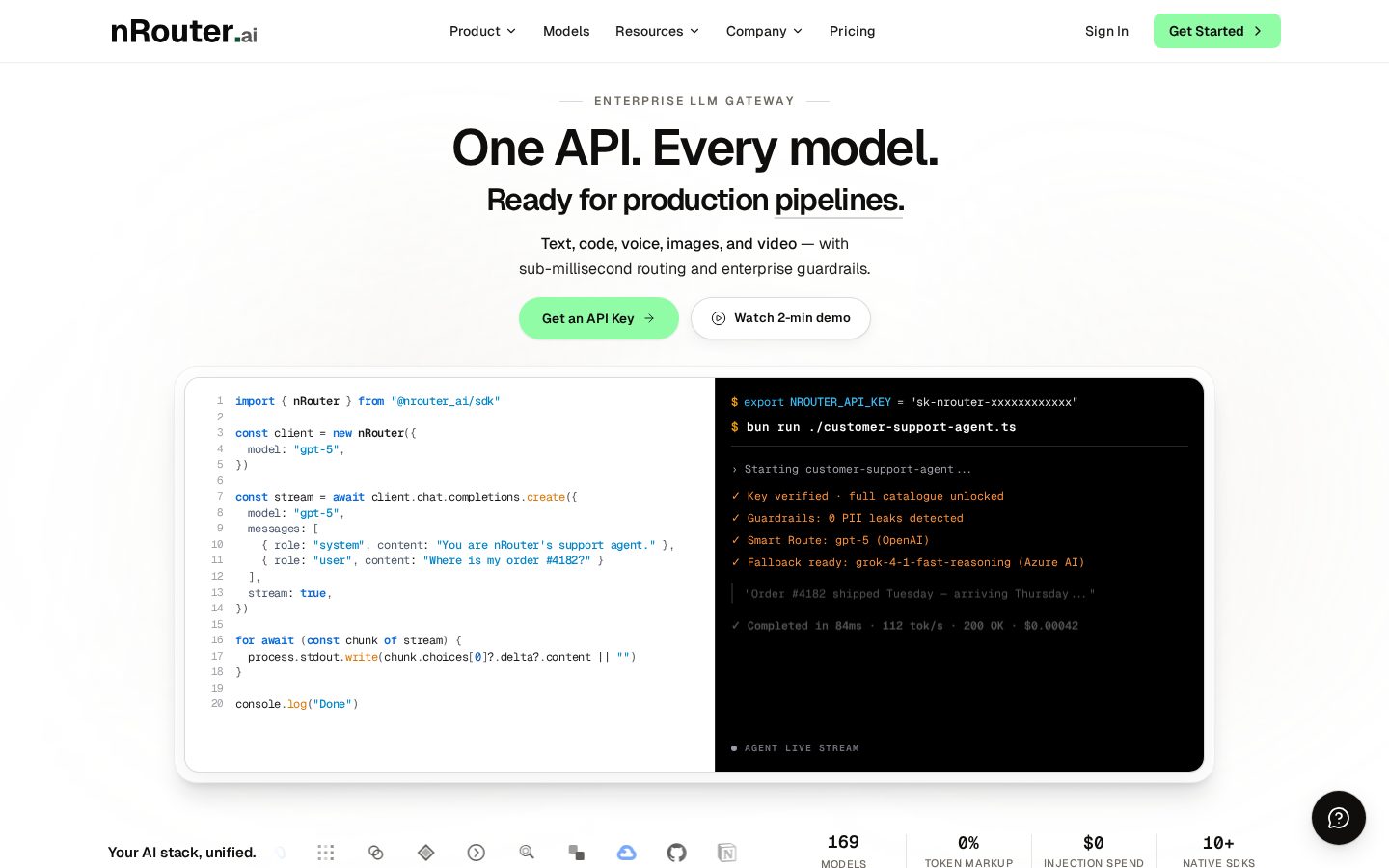Click the circled chevron logo icon
Image resolution: width=1389 pixels, height=868 pixels.
click(477, 853)
